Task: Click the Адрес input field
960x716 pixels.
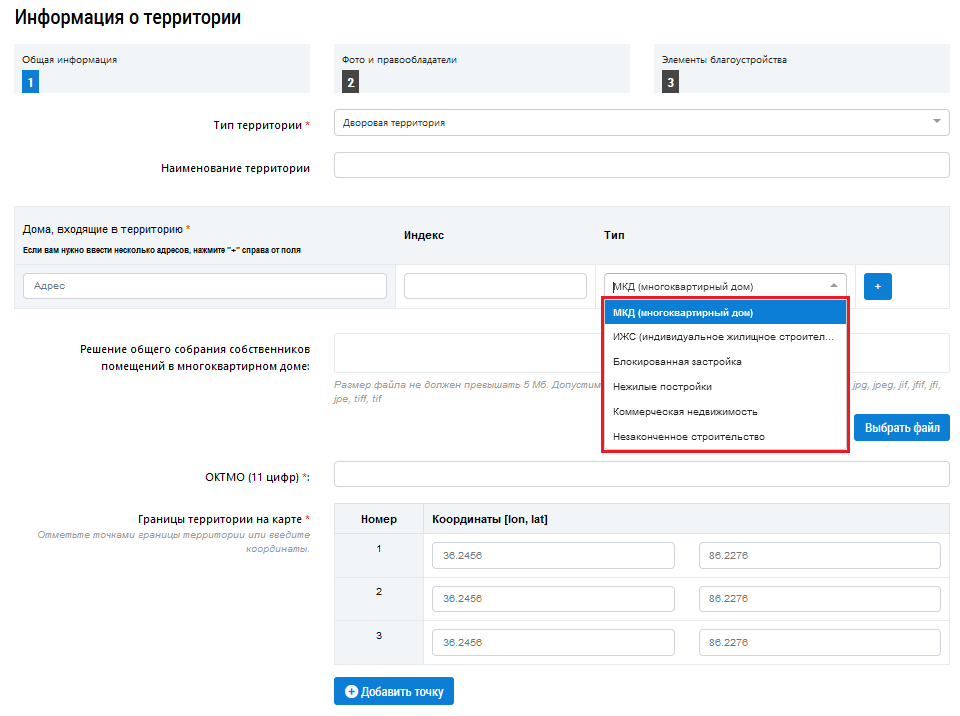Action: click(204, 286)
